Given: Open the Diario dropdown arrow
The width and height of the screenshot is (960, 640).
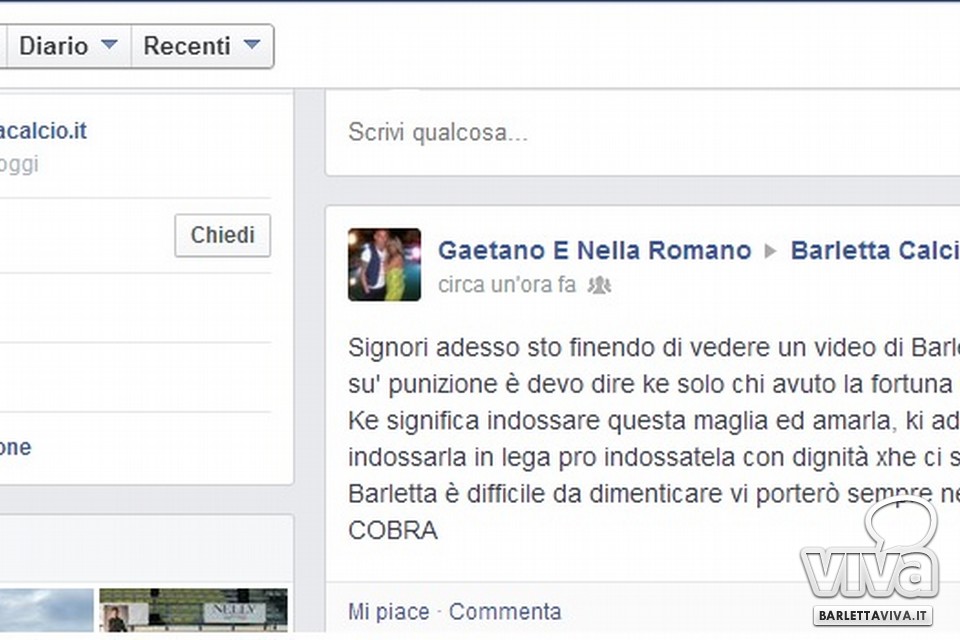Looking at the screenshot, I should (x=110, y=45).
